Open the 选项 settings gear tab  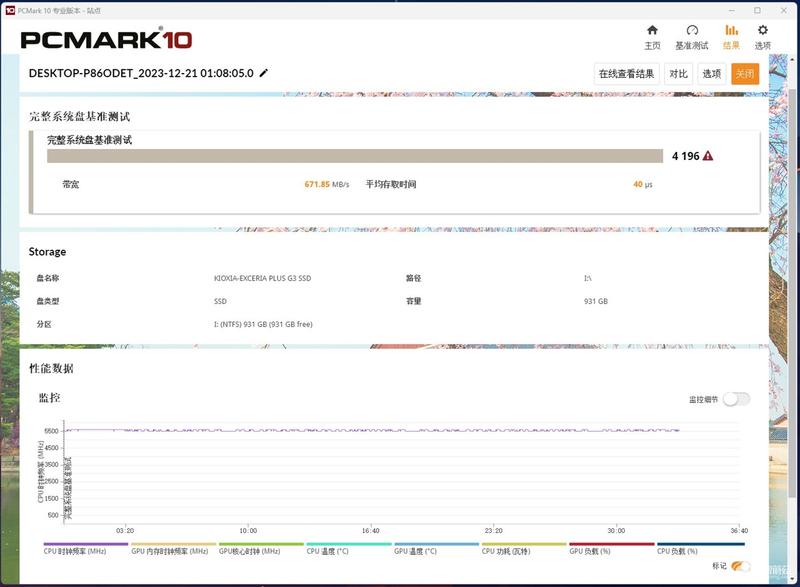click(763, 37)
